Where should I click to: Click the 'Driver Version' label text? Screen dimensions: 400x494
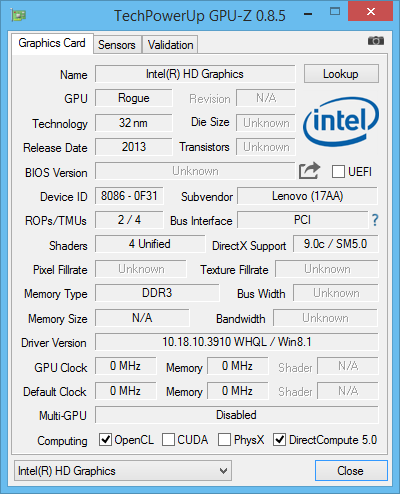54,343
